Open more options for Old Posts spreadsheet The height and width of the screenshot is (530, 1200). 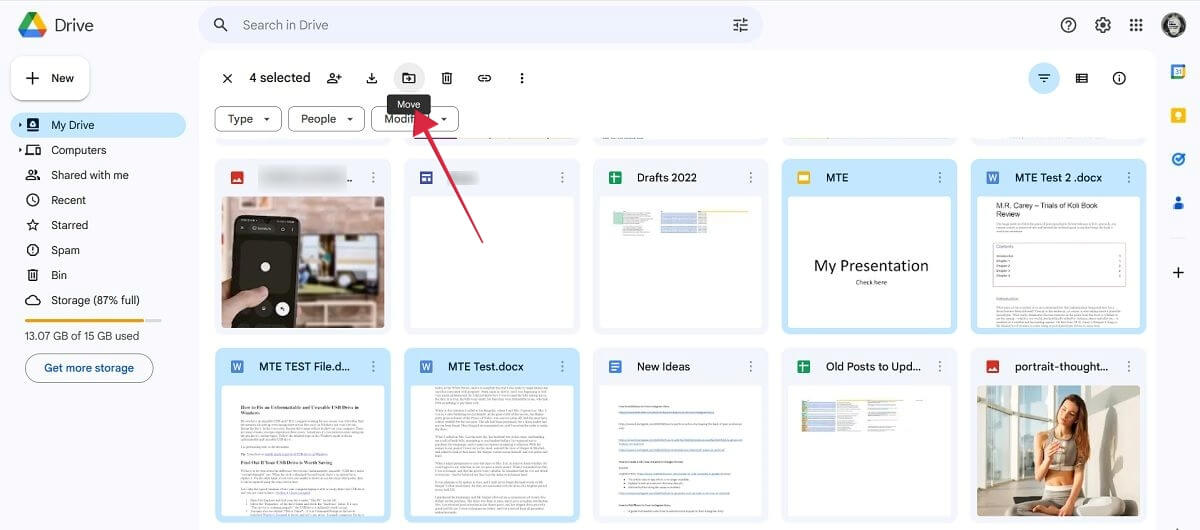(939, 366)
